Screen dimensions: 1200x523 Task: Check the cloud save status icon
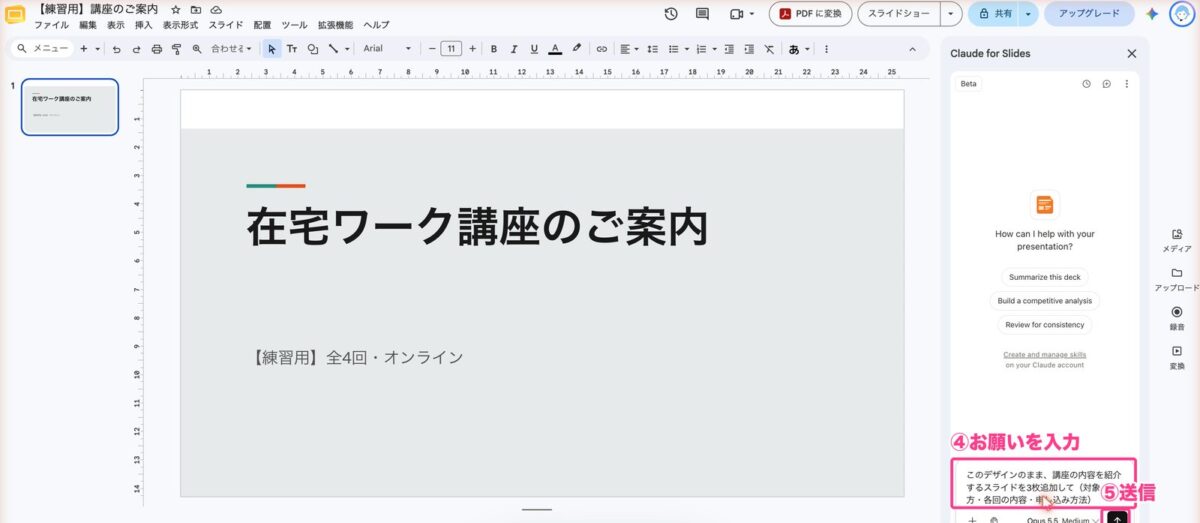(x=216, y=9)
